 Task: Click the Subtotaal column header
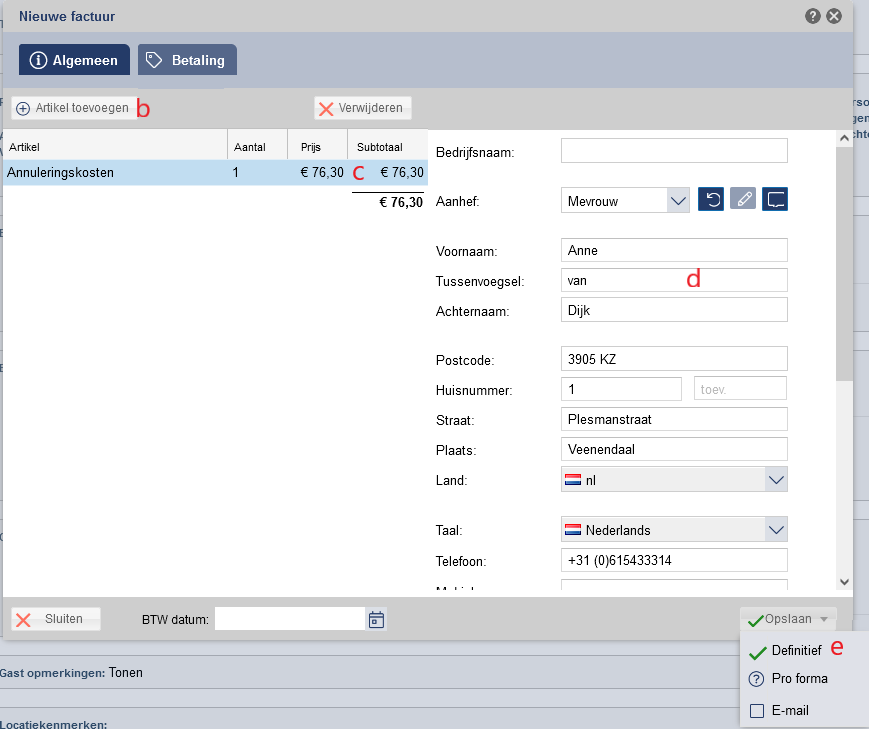(x=388, y=147)
